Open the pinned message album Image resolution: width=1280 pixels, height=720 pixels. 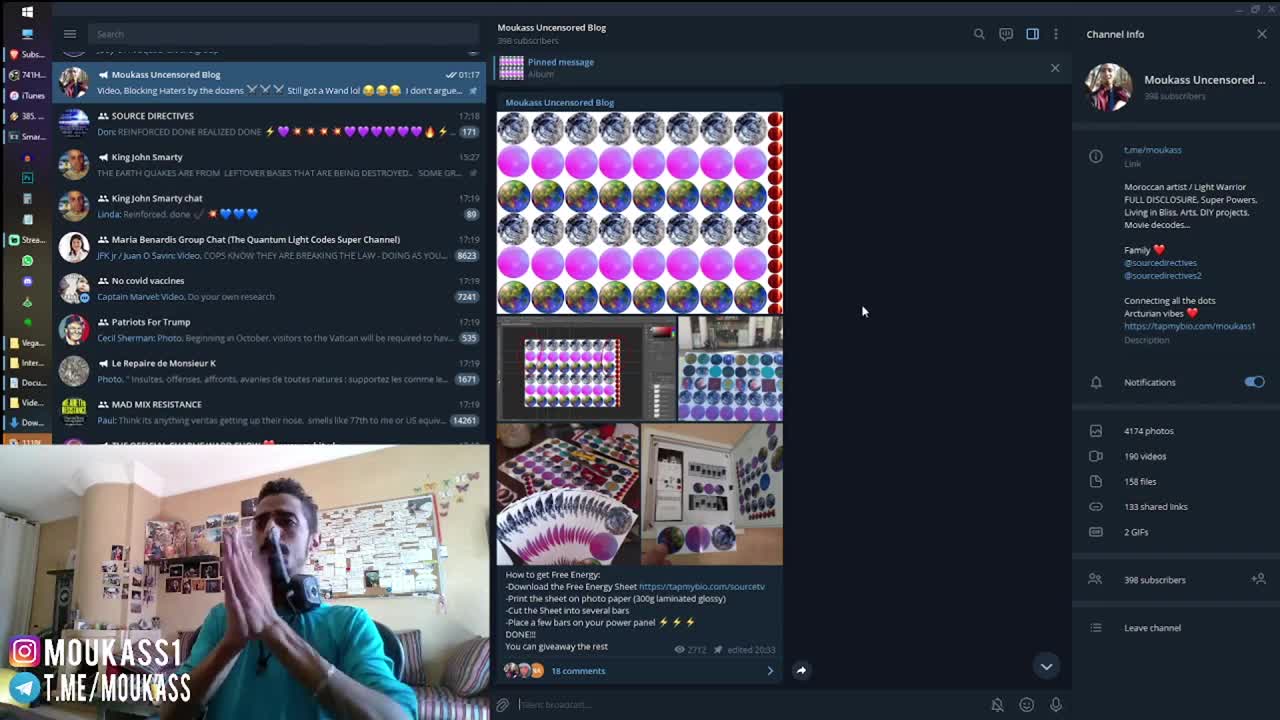560,68
